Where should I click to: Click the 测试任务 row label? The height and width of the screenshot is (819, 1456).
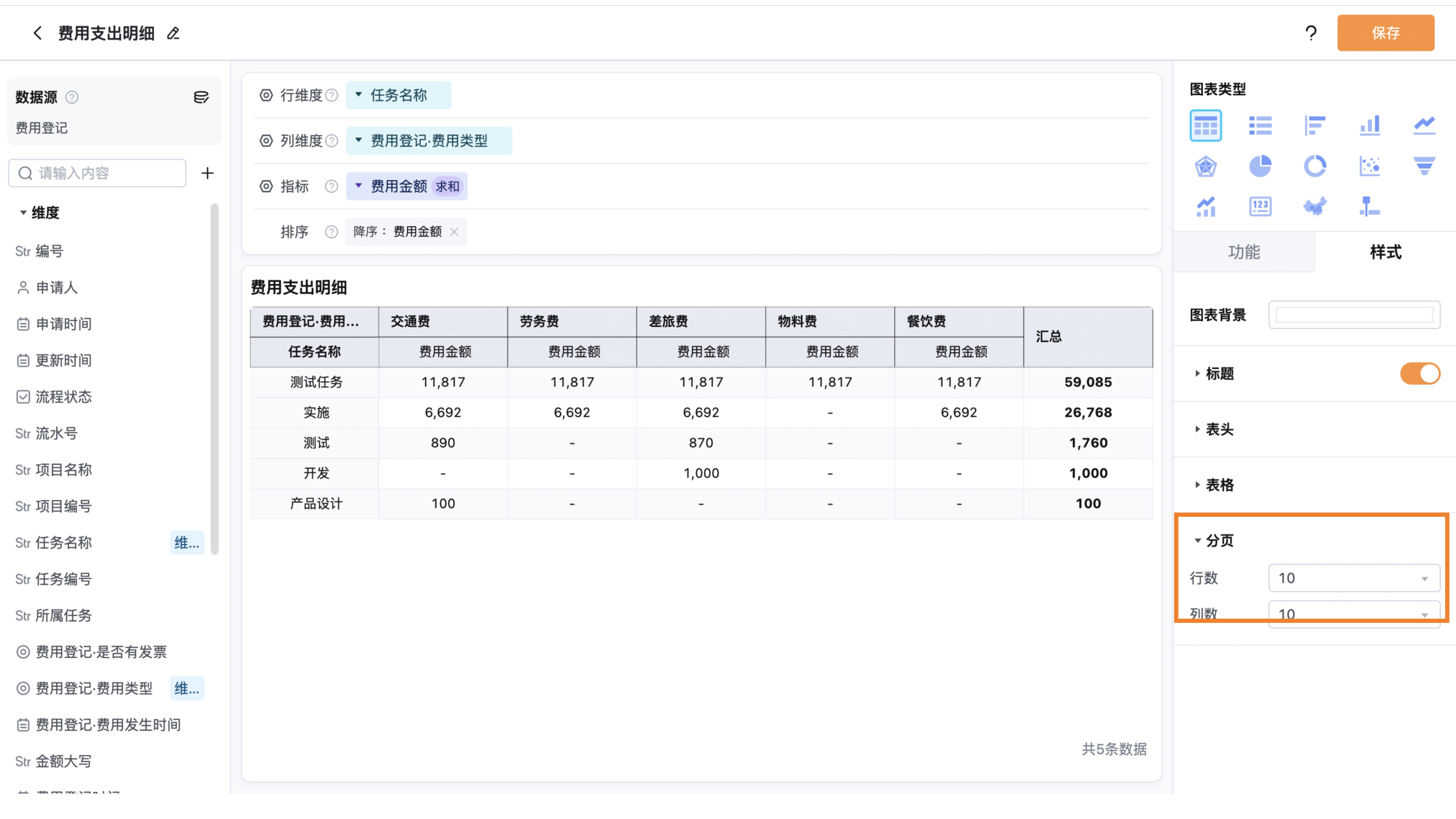(315, 383)
